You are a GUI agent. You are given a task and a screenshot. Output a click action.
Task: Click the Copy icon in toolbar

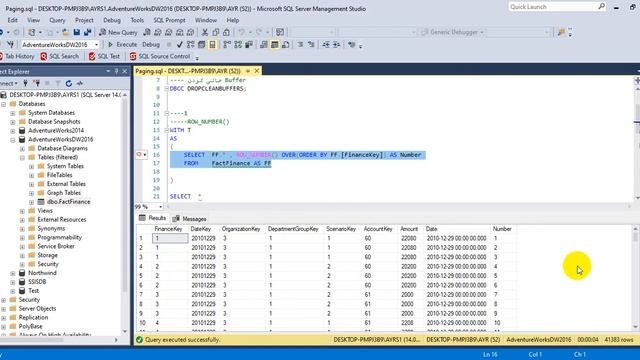pos(216,32)
